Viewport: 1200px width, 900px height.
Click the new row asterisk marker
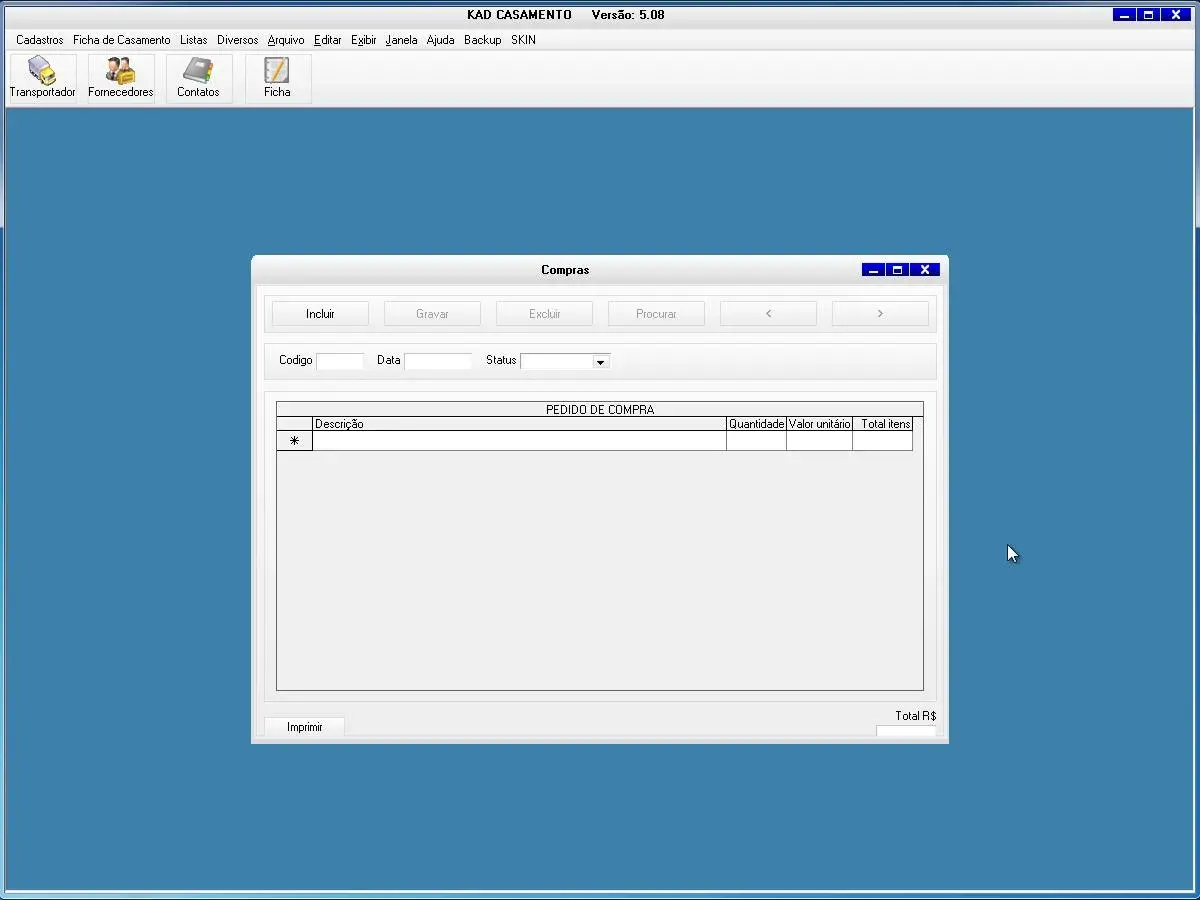294,441
